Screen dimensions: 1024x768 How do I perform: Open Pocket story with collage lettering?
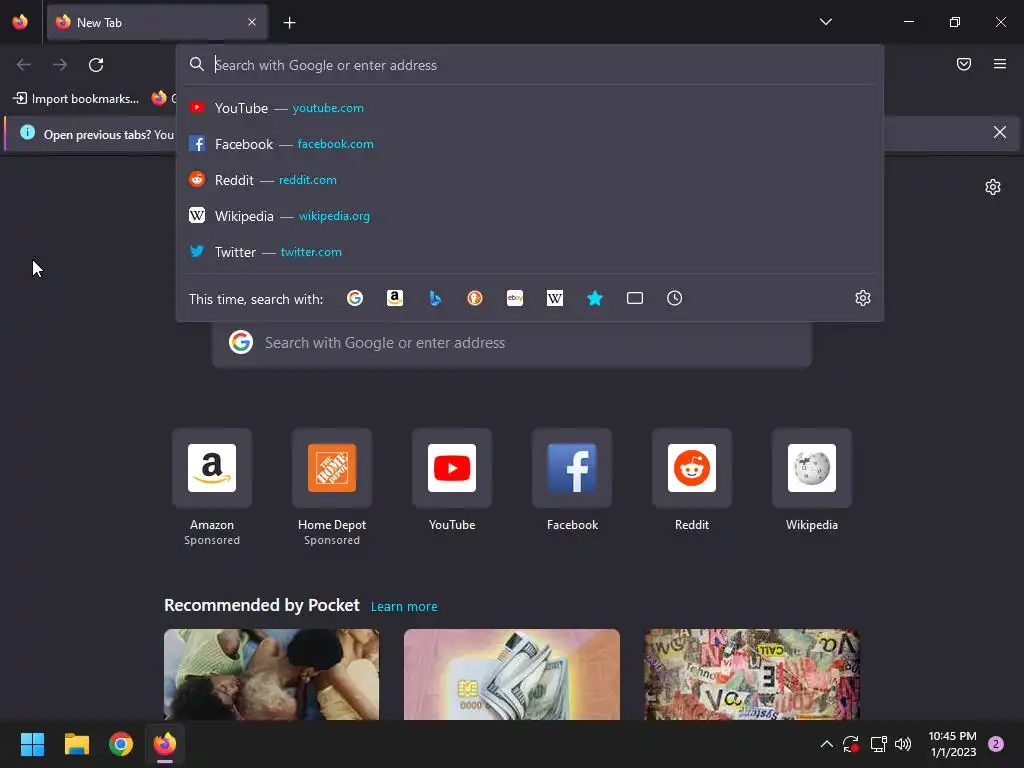pos(752,675)
